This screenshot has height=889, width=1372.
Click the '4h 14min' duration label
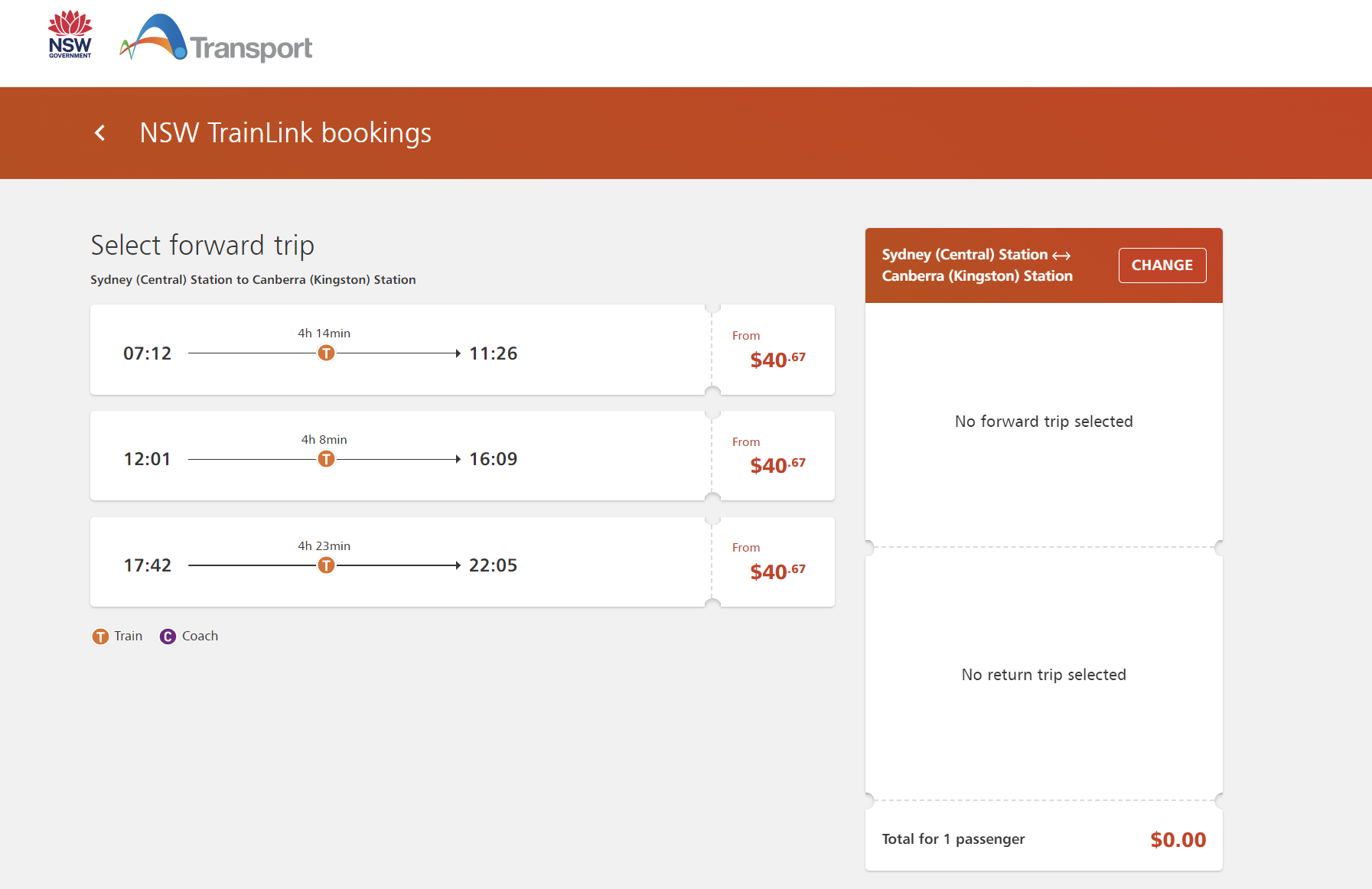coord(324,334)
